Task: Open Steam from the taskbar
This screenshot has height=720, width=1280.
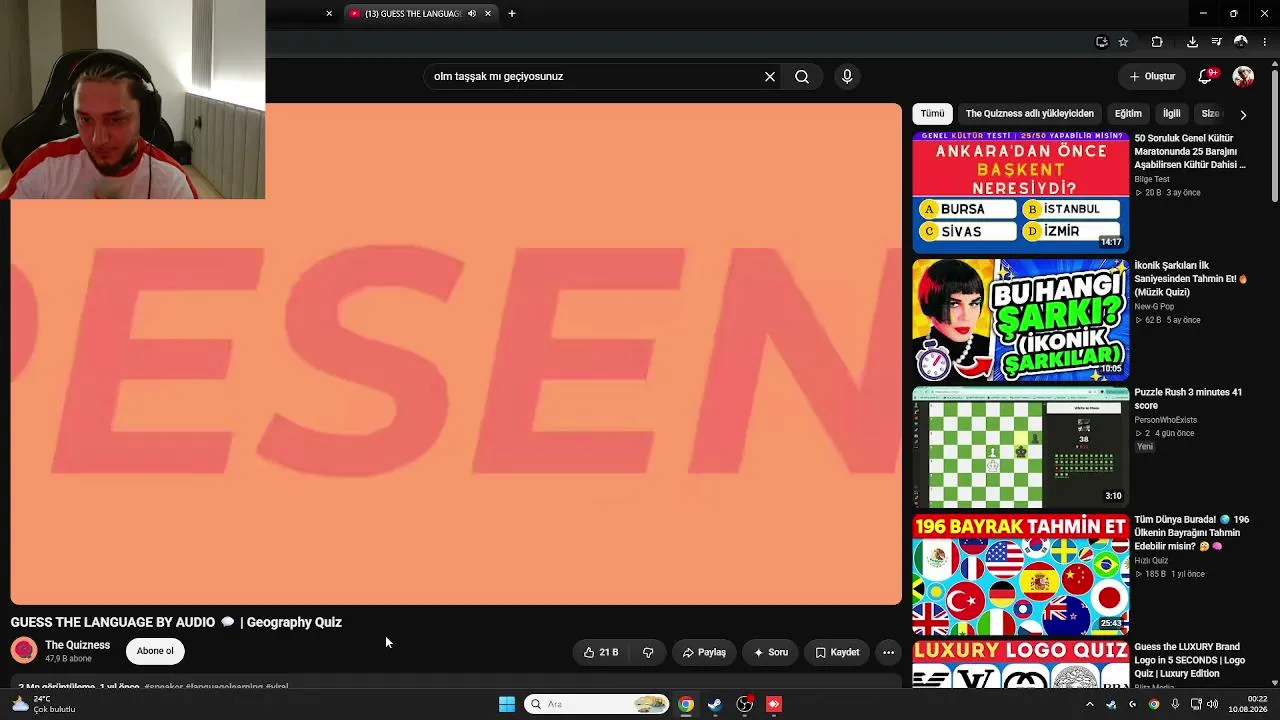Action: click(x=715, y=704)
